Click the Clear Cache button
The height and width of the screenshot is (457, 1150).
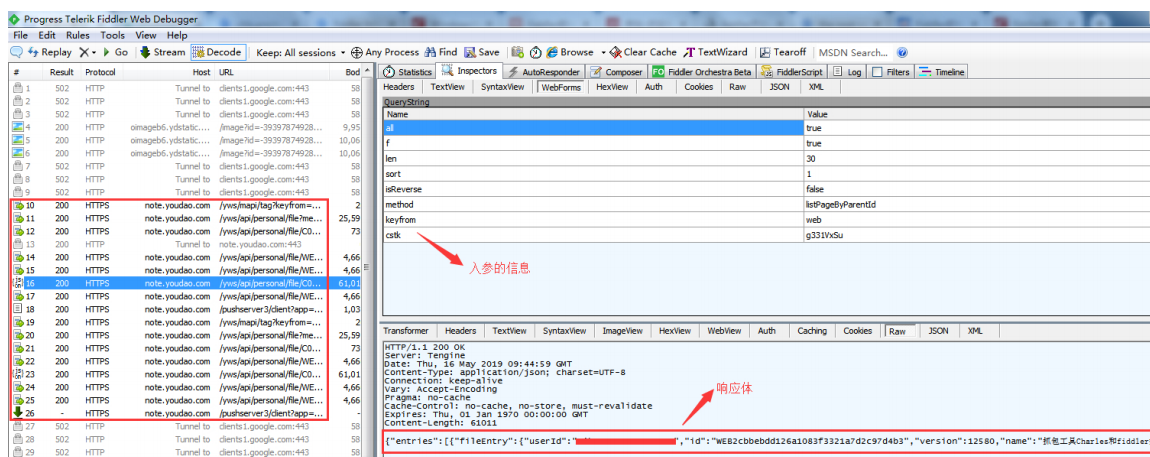[643, 52]
